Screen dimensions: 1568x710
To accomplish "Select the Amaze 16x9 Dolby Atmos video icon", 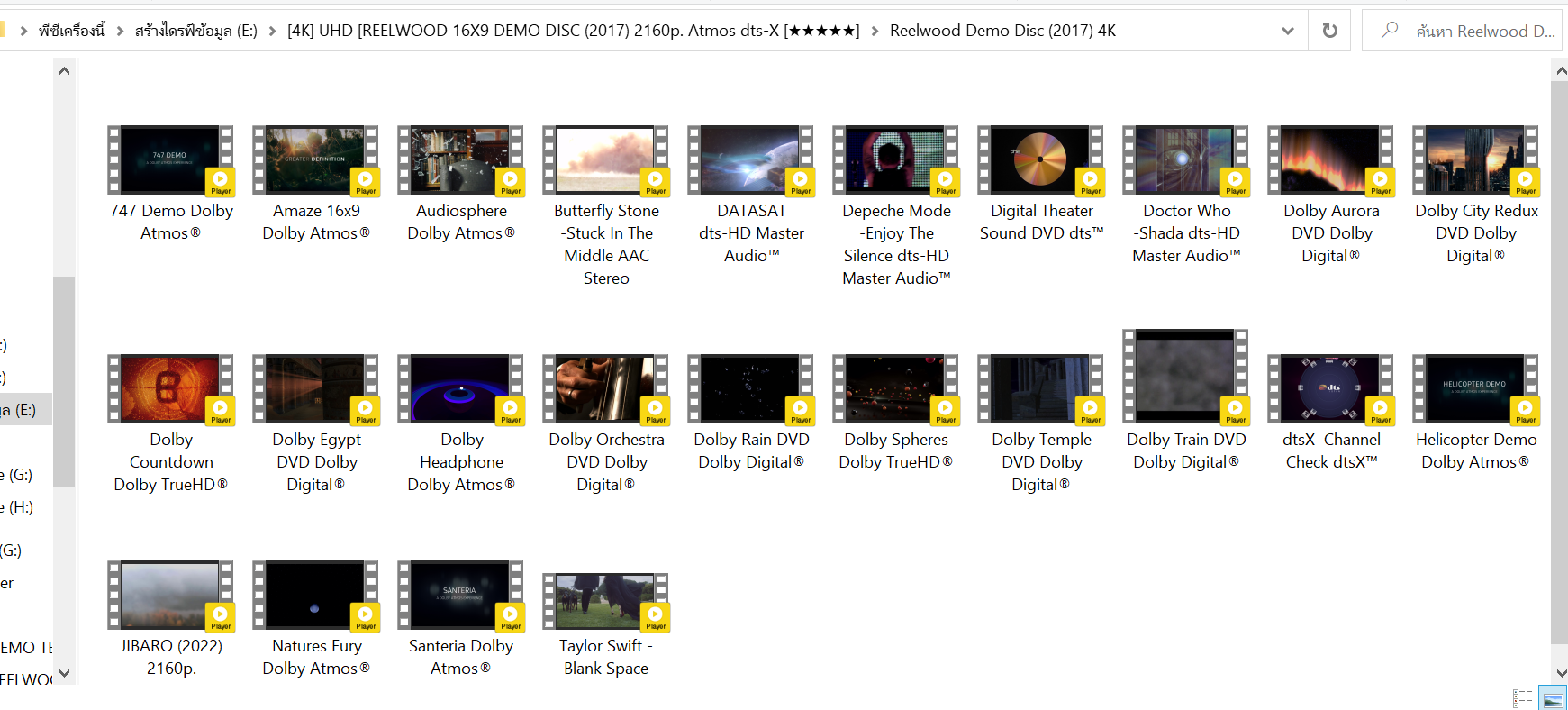I will pos(316,160).
